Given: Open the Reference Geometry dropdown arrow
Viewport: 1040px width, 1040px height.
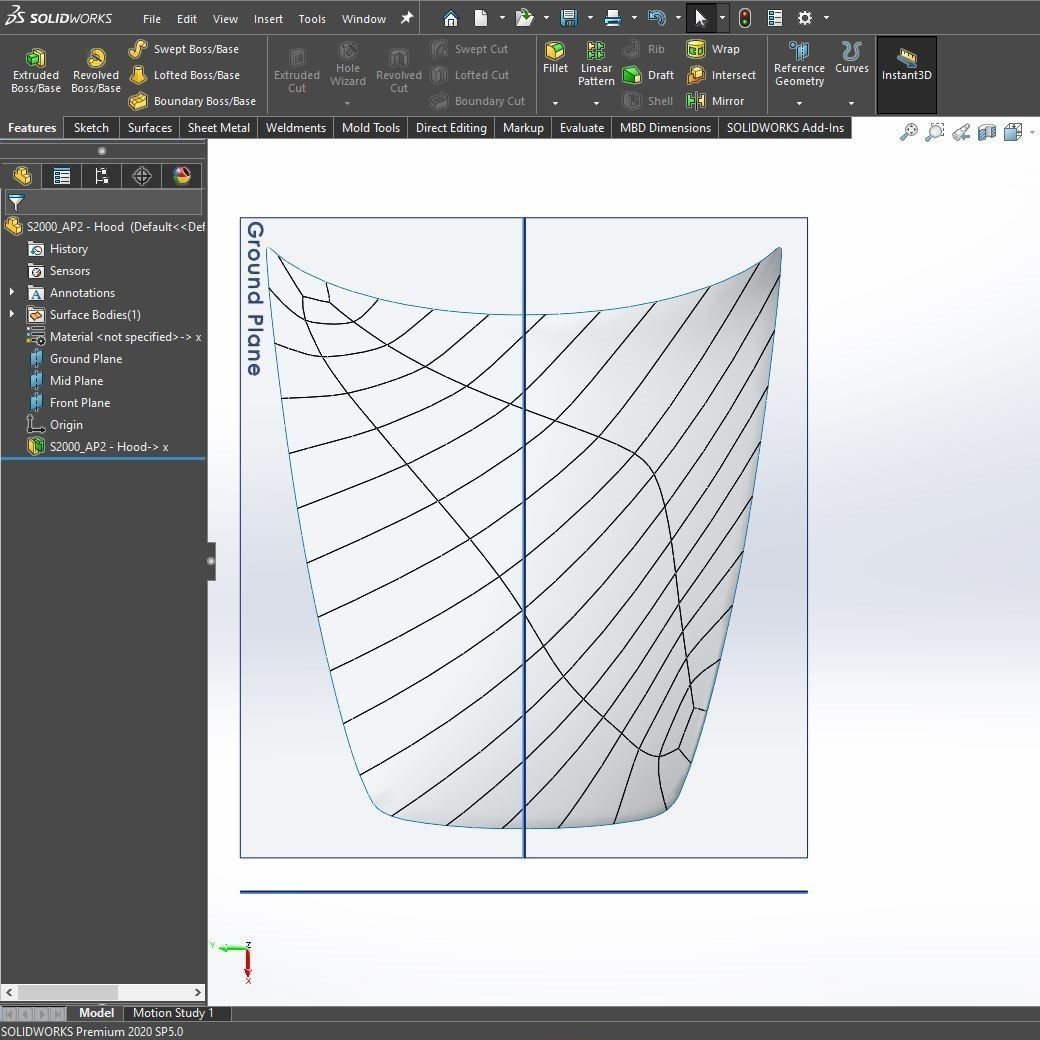Looking at the screenshot, I should pyautogui.click(x=799, y=103).
